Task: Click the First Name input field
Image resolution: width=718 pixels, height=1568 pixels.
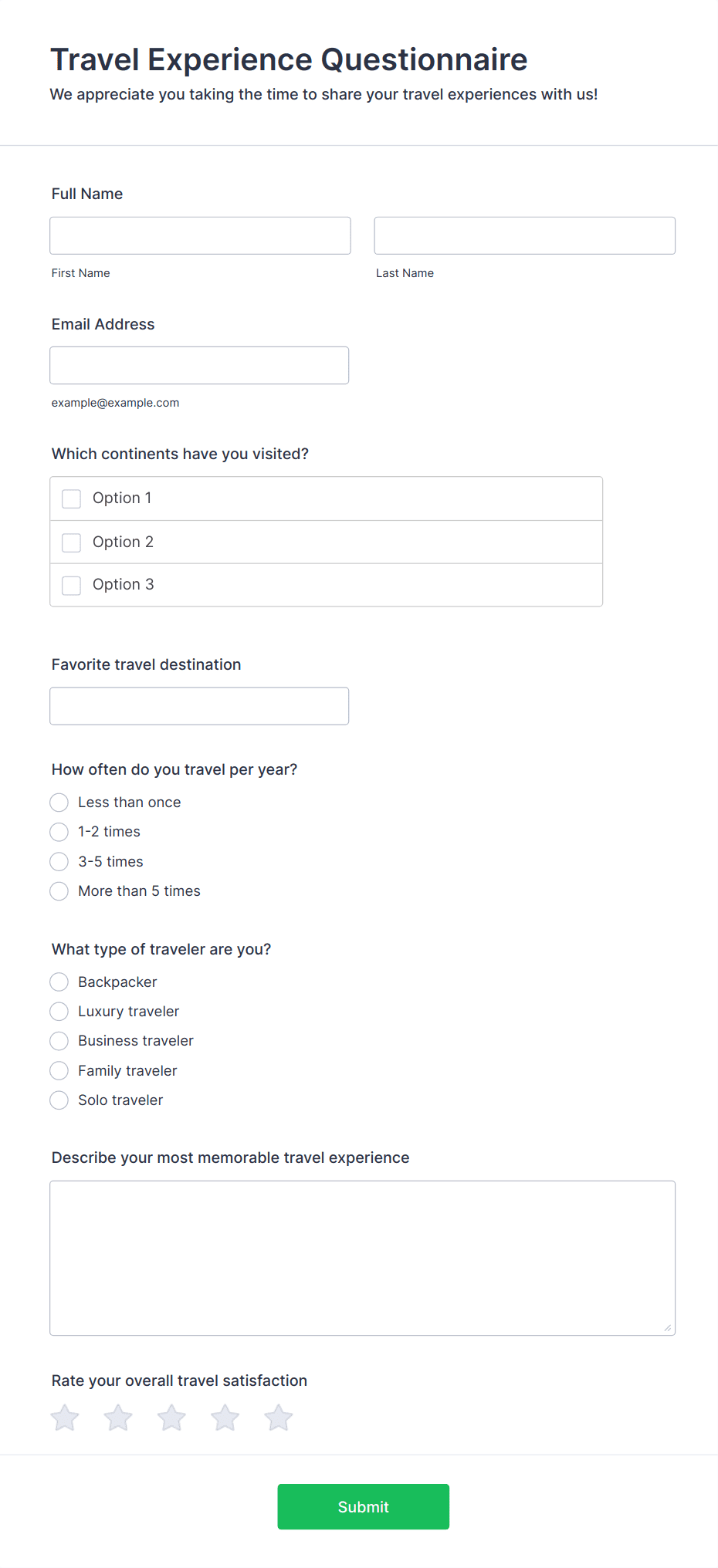Action: (200, 235)
